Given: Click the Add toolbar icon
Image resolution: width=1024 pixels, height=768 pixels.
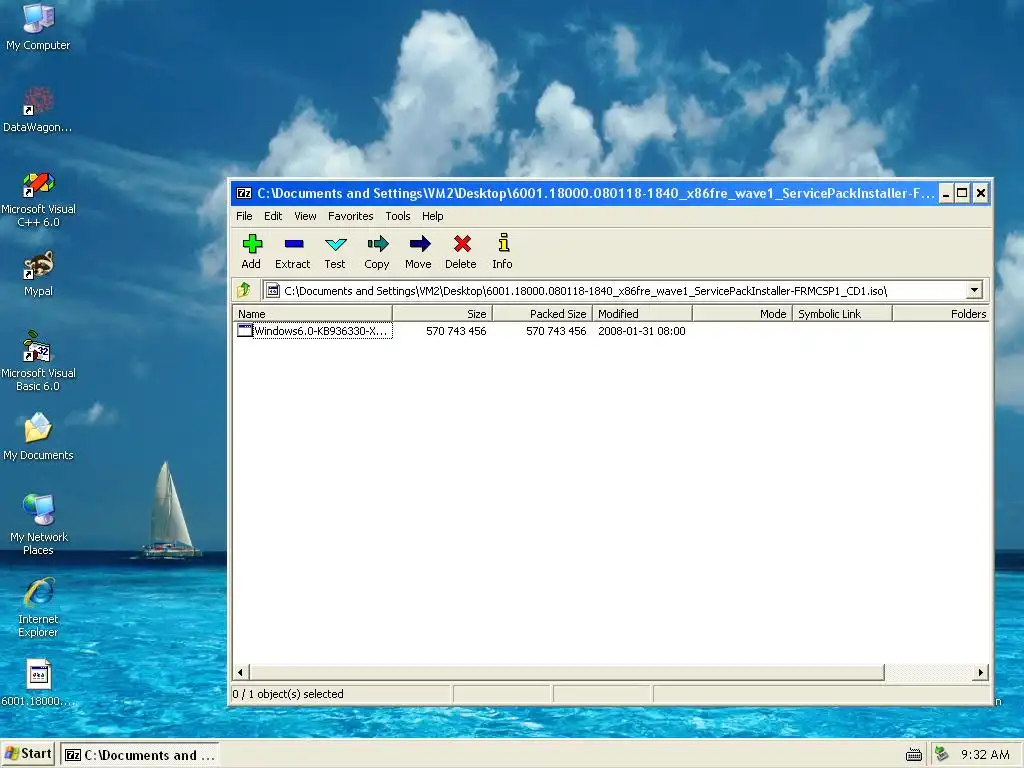Looking at the screenshot, I should point(252,244).
